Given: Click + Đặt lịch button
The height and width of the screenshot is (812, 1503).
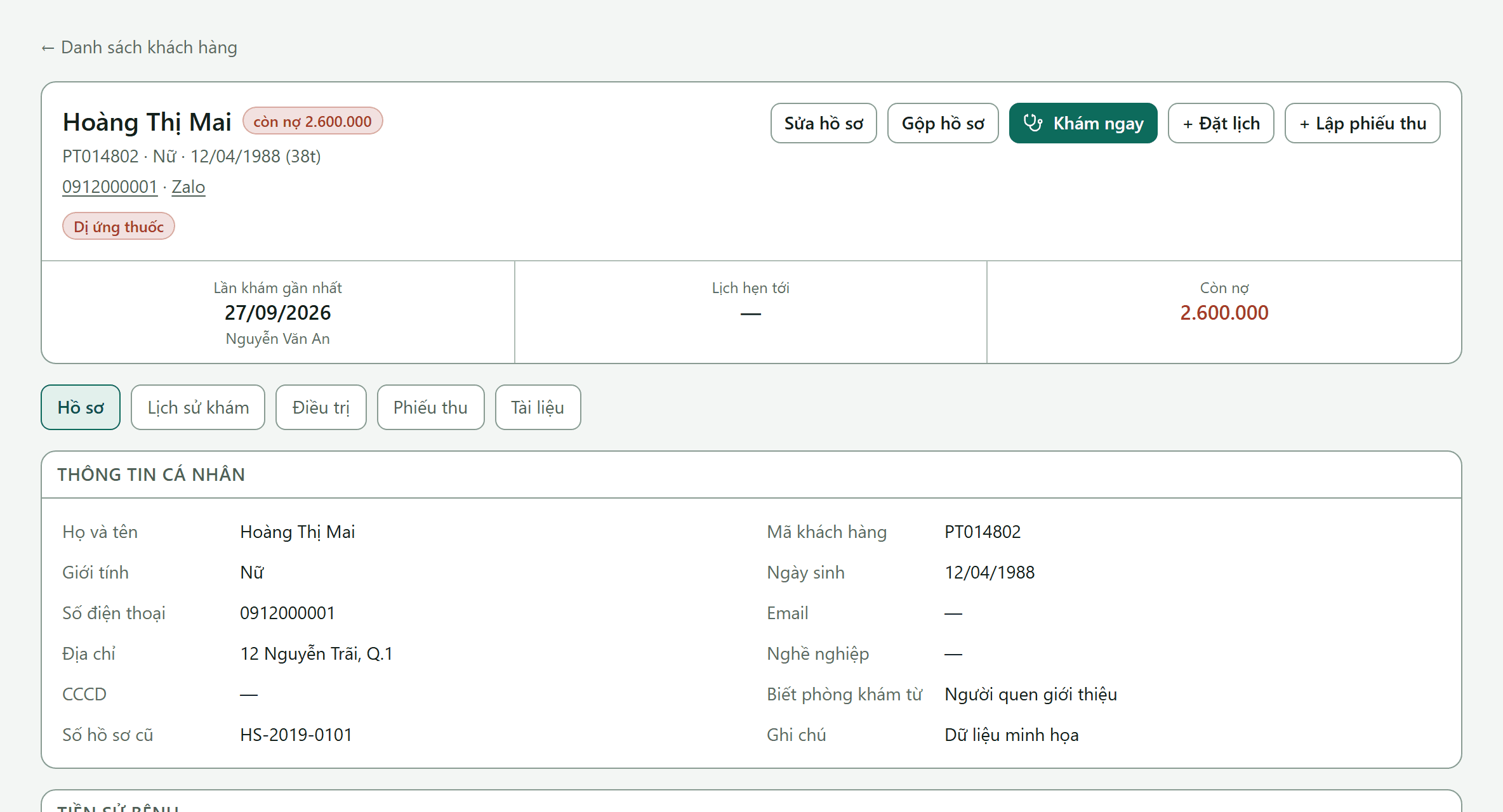Looking at the screenshot, I should [x=1221, y=123].
